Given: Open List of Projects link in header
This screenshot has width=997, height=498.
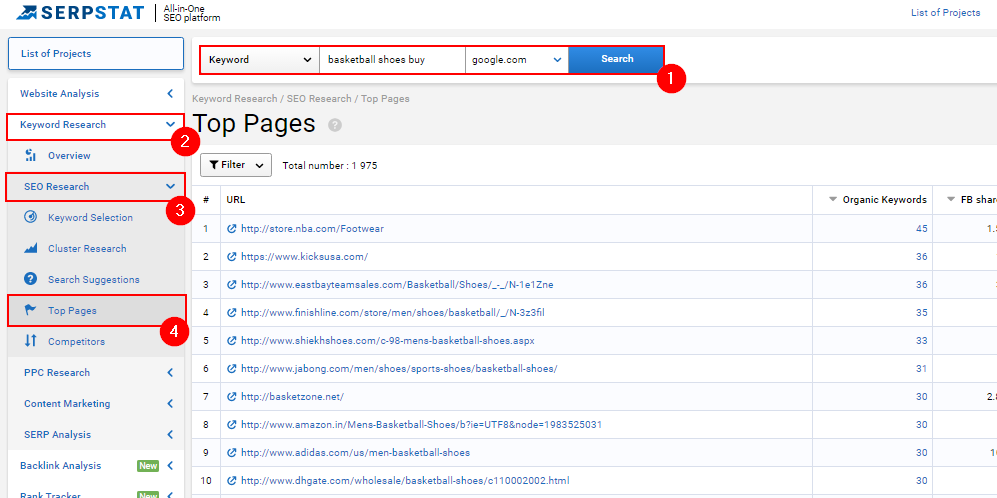Looking at the screenshot, I should pyautogui.click(x=945, y=13).
